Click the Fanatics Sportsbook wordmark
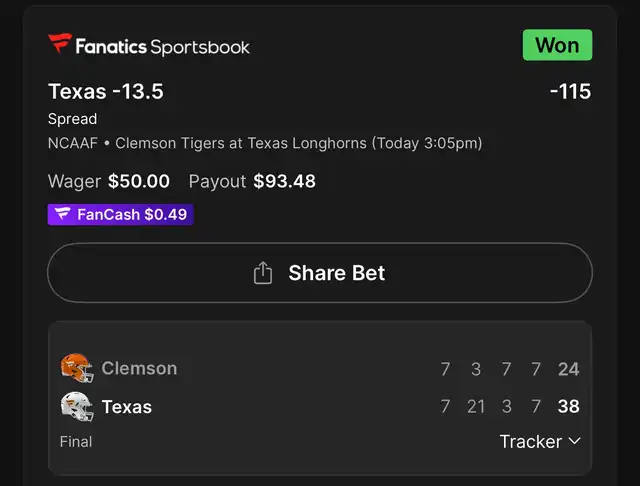The height and width of the screenshot is (486, 640). (x=162, y=47)
